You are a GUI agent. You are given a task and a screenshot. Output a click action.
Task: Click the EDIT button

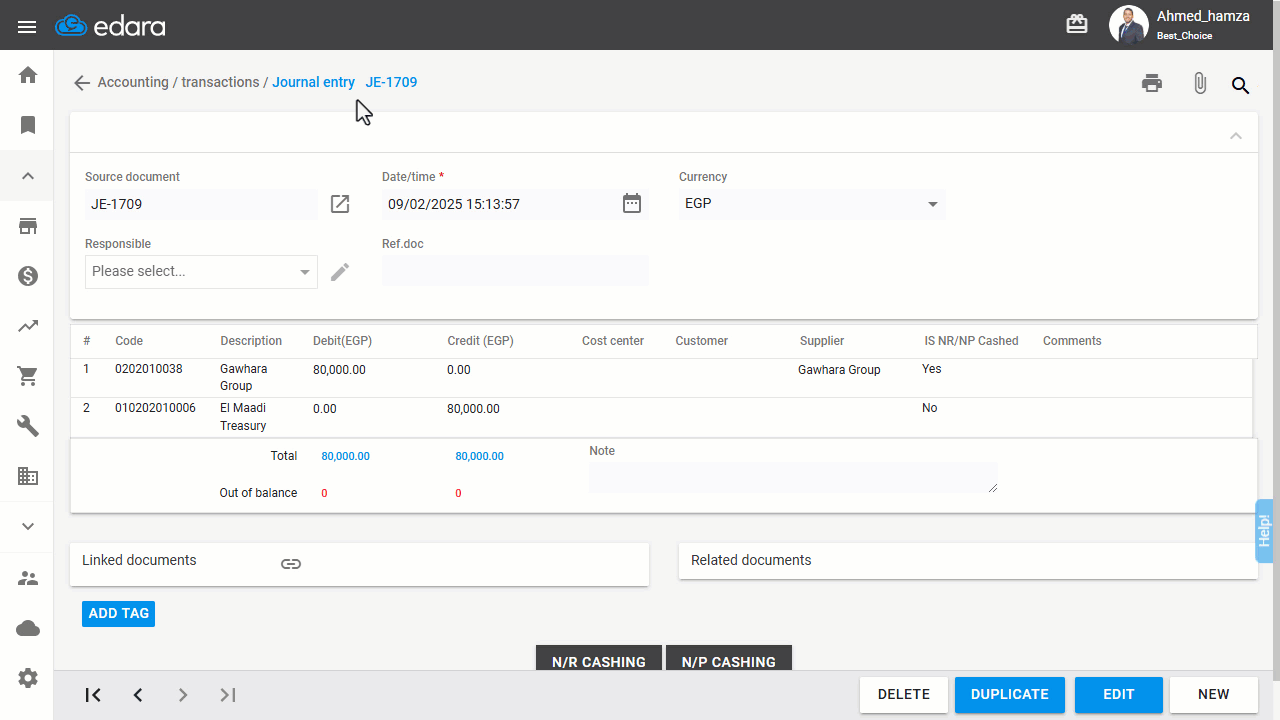1119,695
